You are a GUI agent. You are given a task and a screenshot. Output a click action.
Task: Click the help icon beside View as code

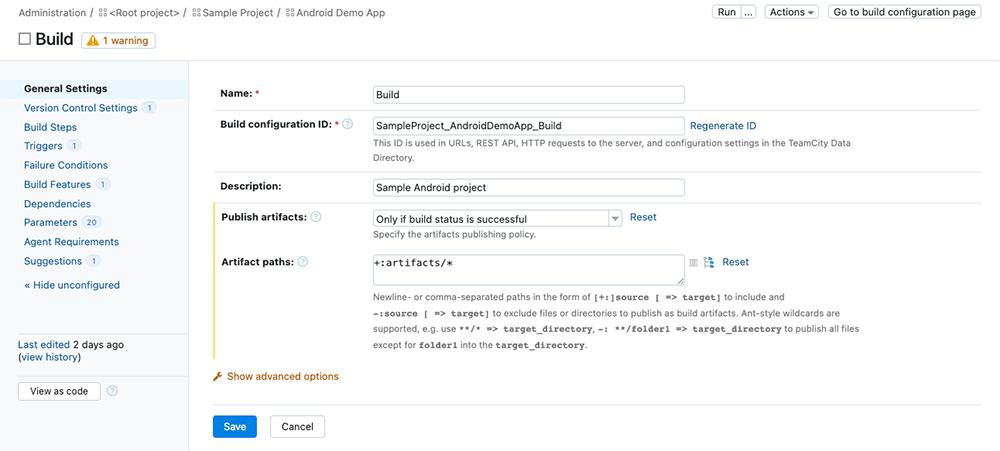(x=112, y=391)
